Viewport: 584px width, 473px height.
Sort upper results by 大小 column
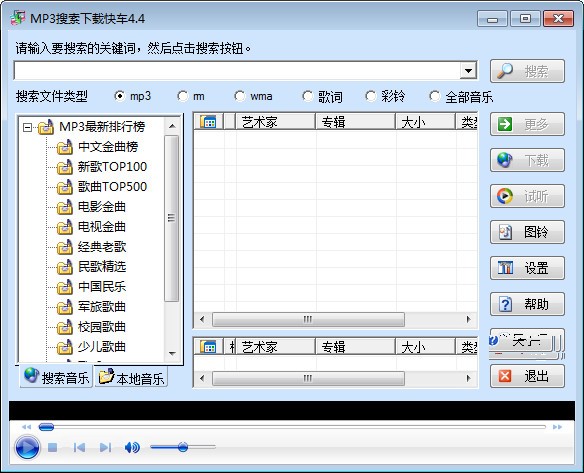click(x=425, y=122)
